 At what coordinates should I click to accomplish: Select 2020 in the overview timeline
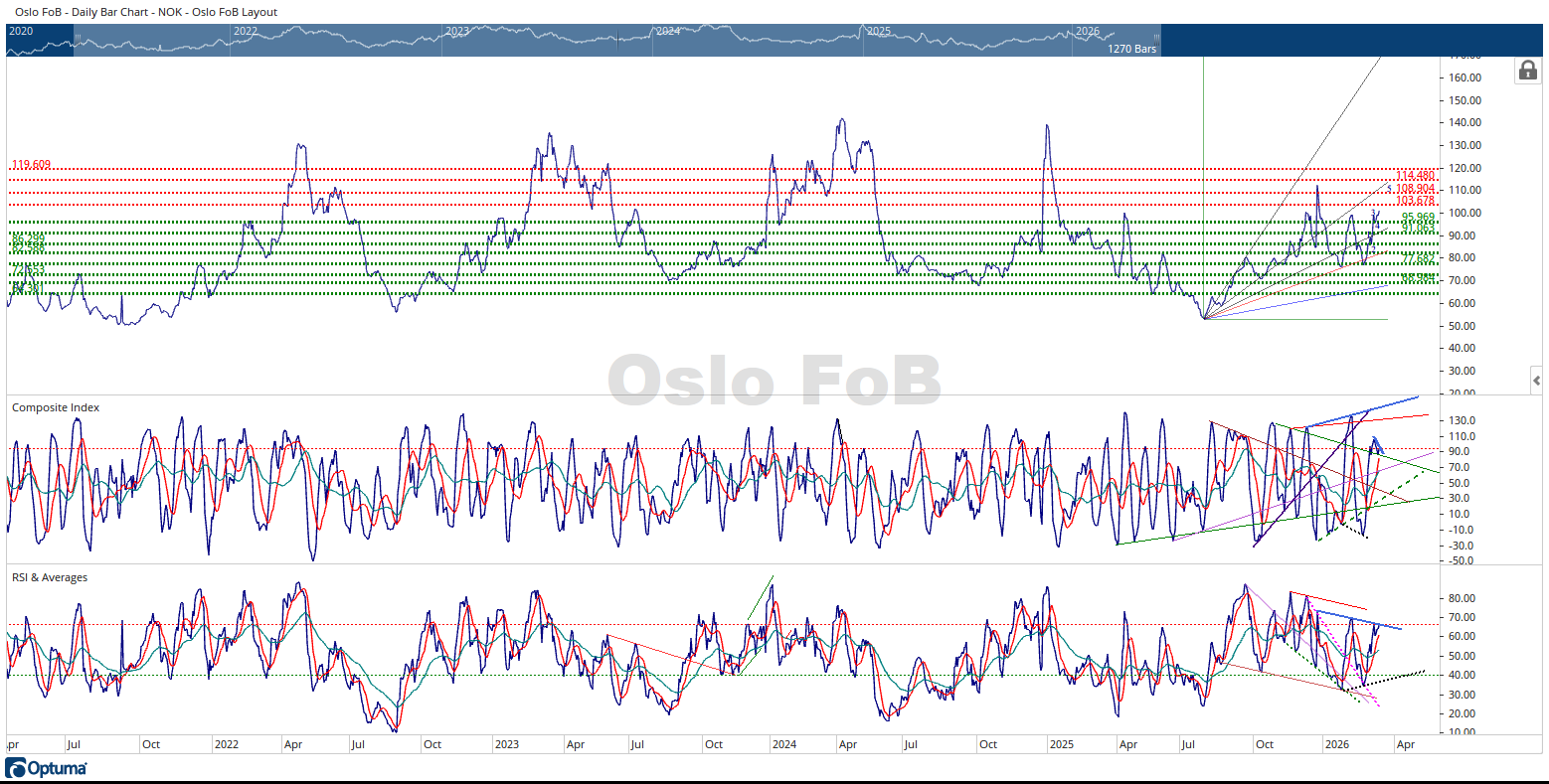click(21, 31)
